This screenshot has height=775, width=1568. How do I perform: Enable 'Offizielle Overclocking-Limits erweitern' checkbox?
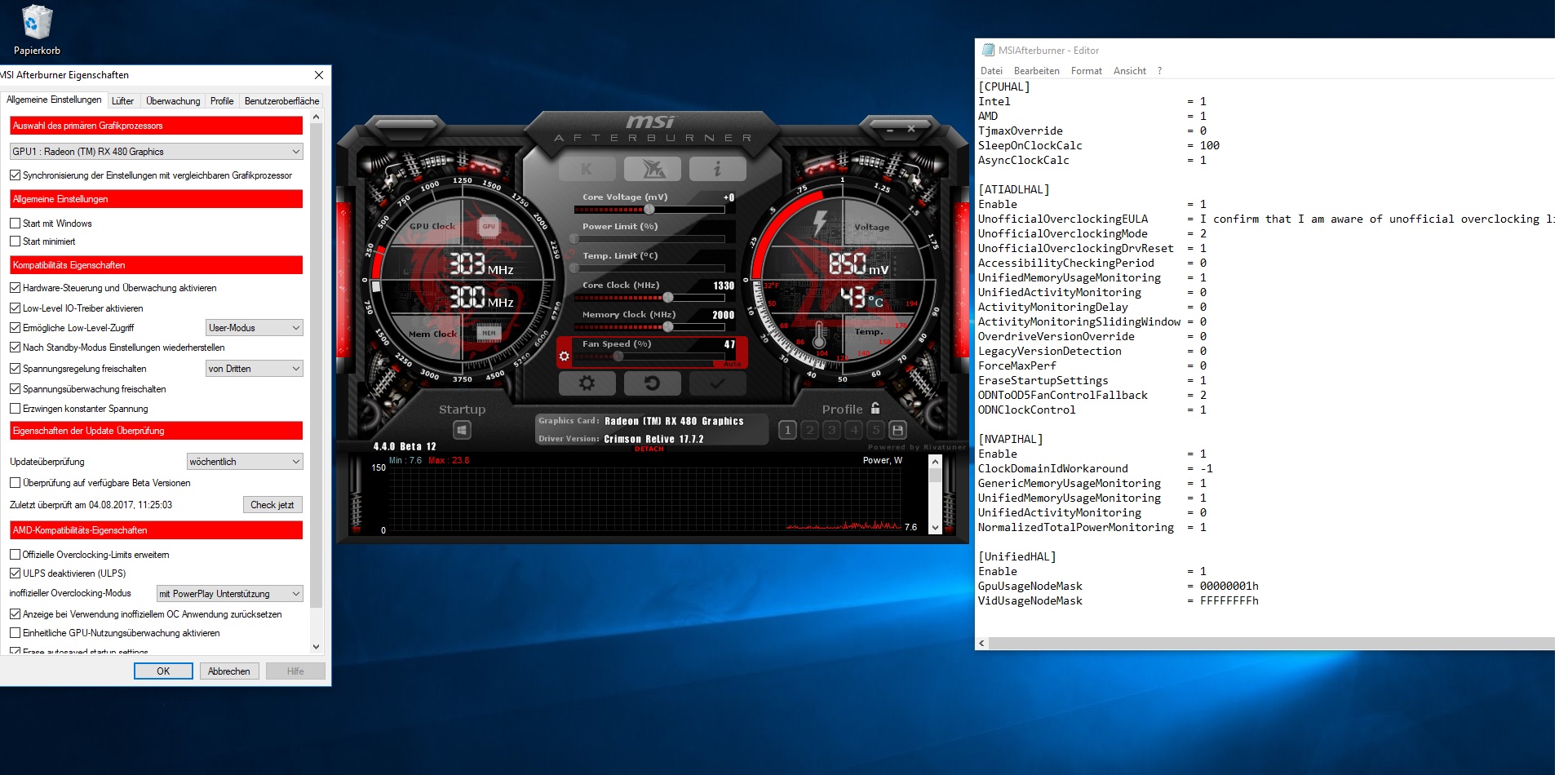15,554
